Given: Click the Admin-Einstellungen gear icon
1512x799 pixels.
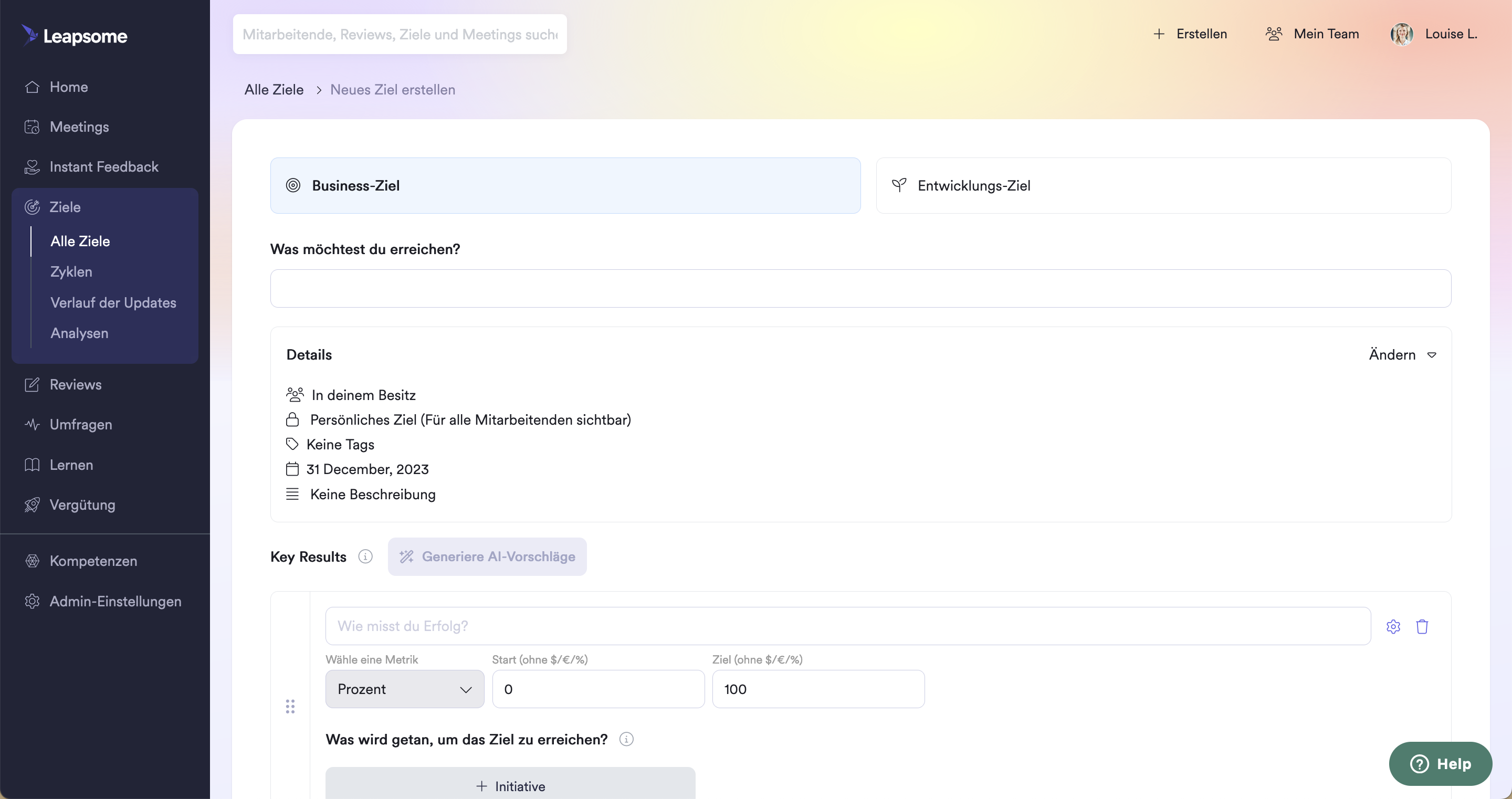Looking at the screenshot, I should [x=32, y=601].
